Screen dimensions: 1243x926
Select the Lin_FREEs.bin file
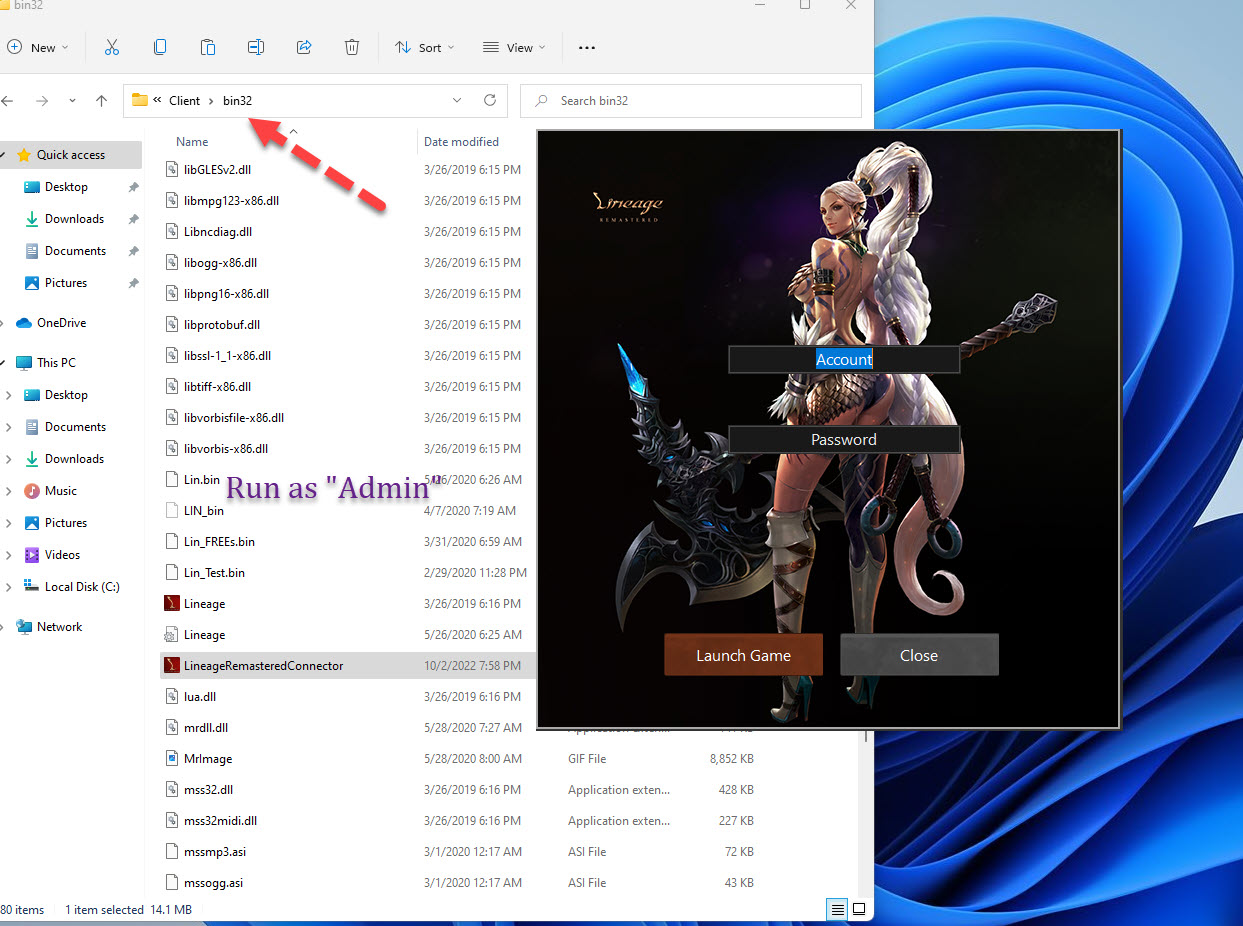click(219, 542)
